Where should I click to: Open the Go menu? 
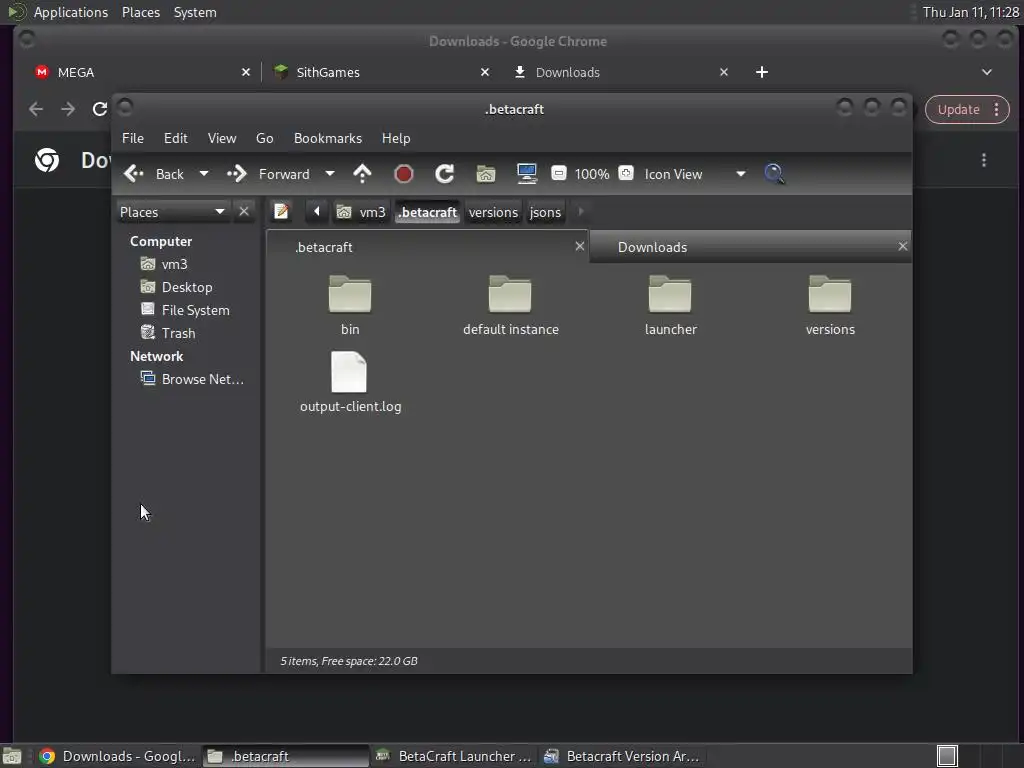click(264, 138)
